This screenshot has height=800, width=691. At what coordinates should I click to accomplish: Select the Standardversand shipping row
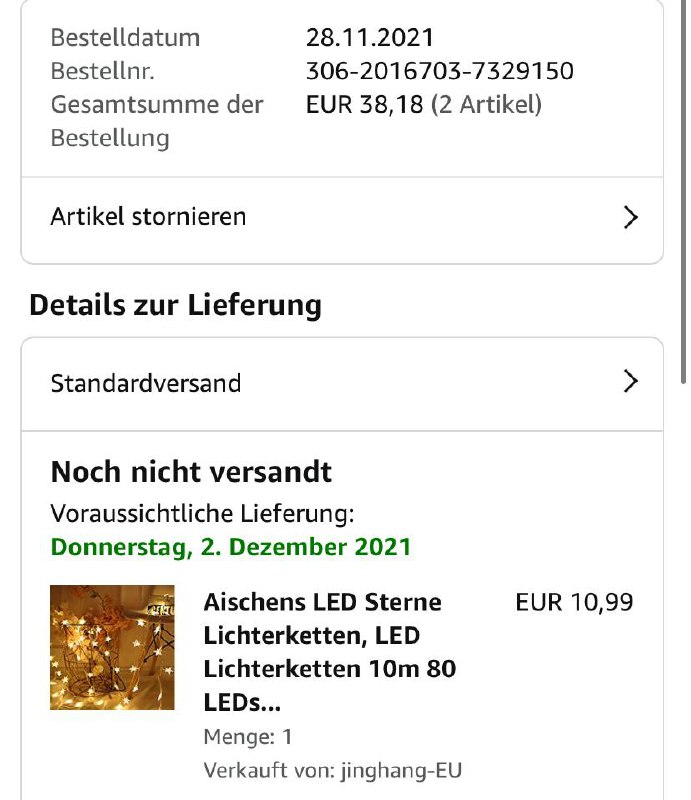click(x=146, y=383)
